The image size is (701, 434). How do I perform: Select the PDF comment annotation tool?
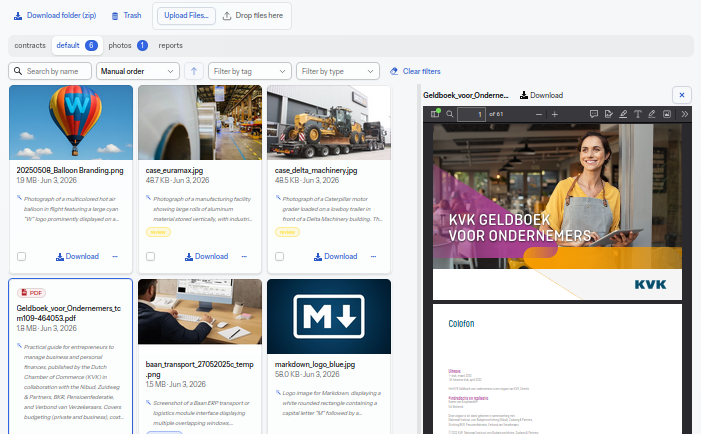(594, 114)
